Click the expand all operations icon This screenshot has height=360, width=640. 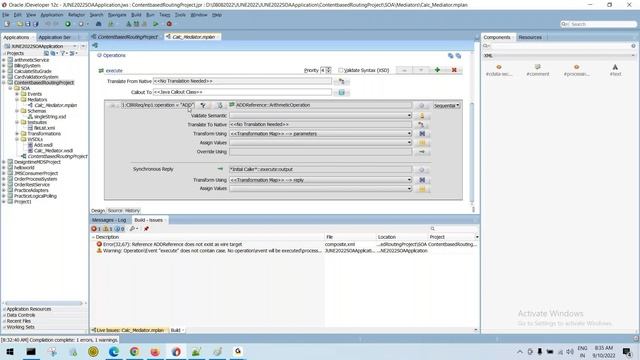(451, 56)
